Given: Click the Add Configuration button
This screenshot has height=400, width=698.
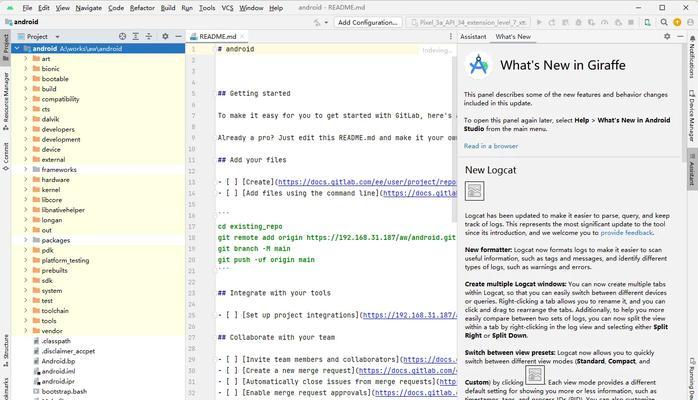Looking at the screenshot, I should click(x=367, y=22).
